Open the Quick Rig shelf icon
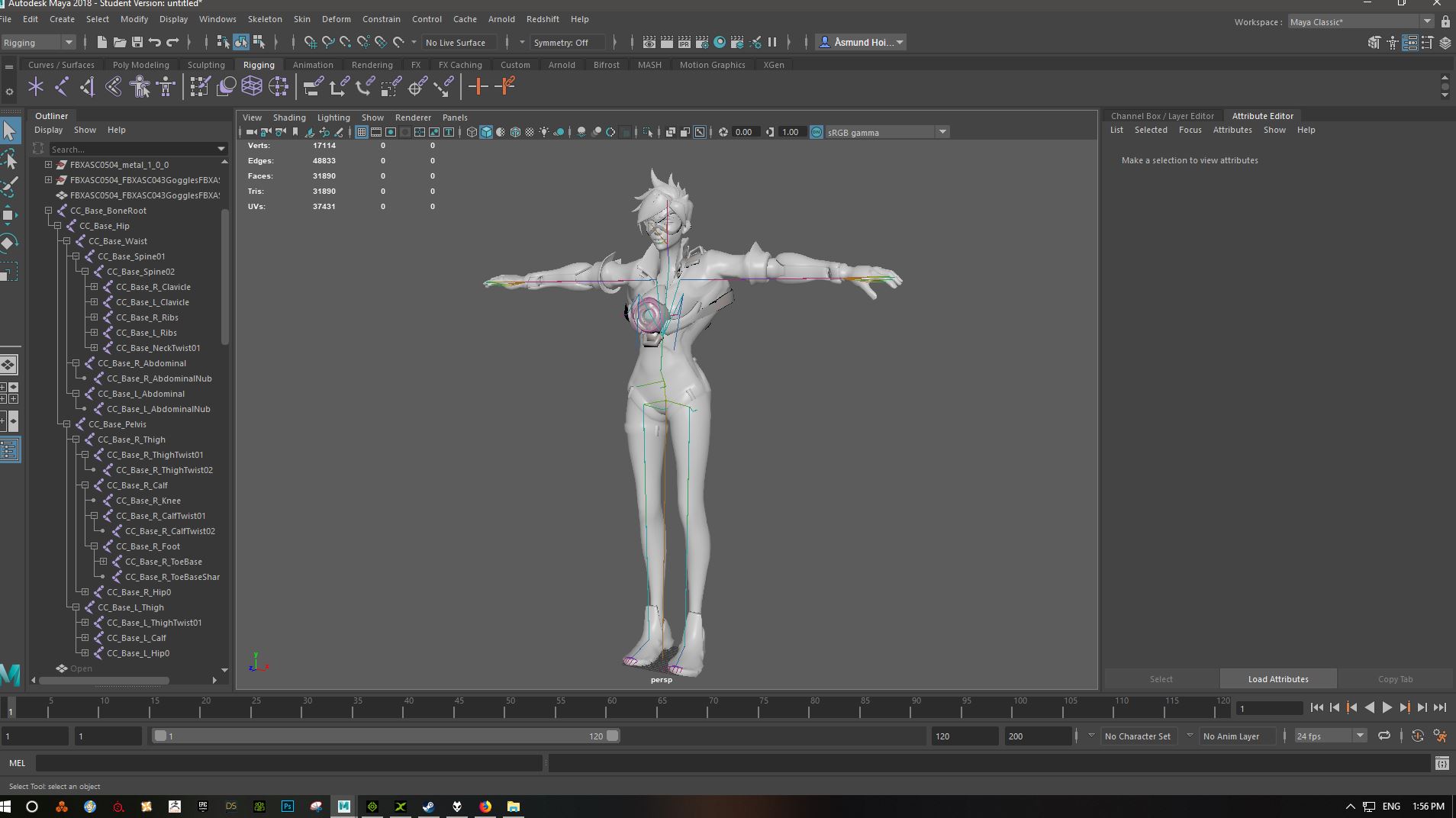1456x818 pixels. point(140,87)
